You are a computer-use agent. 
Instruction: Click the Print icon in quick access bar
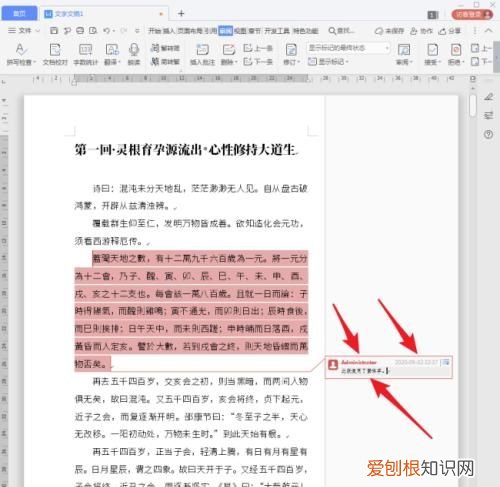[x=80, y=31]
